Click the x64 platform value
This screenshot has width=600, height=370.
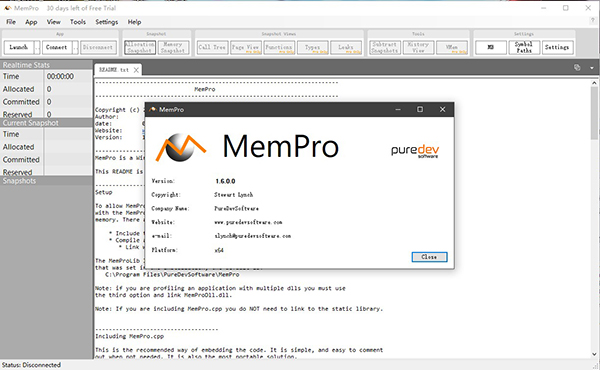[219, 250]
